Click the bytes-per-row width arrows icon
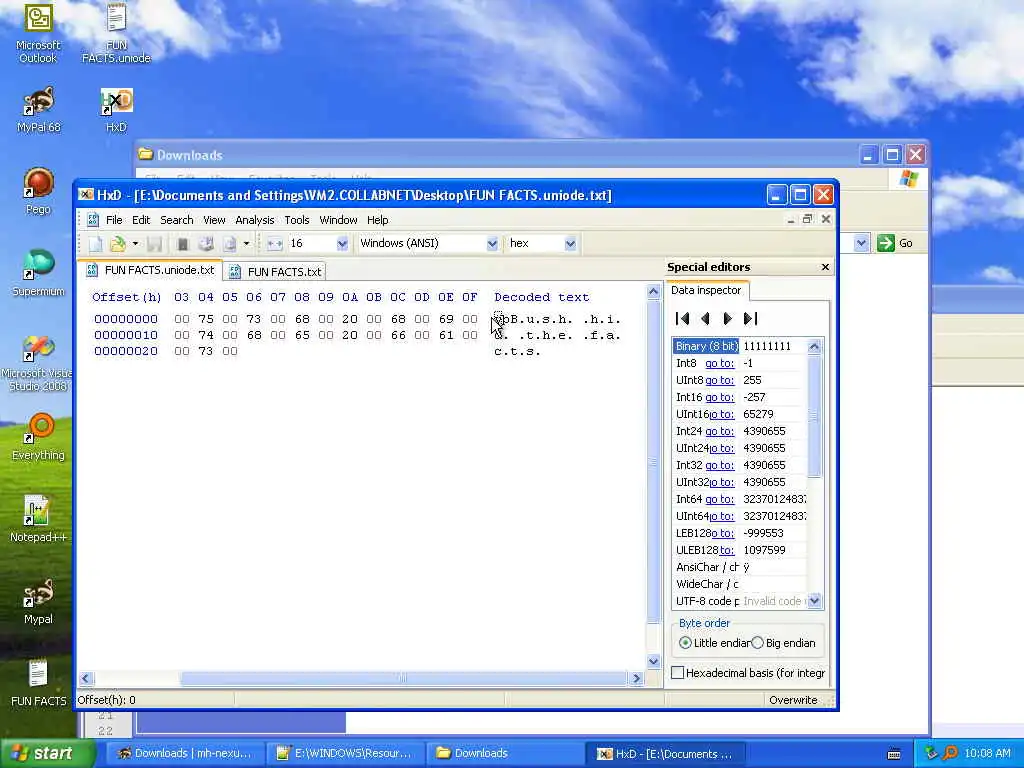 coord(274,244)
